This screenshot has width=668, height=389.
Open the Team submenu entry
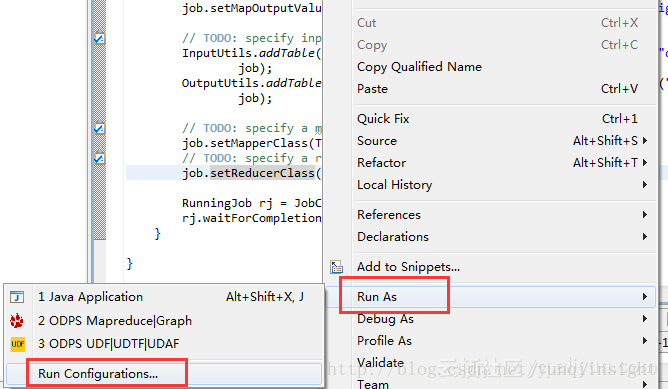(x=490, y=384)
